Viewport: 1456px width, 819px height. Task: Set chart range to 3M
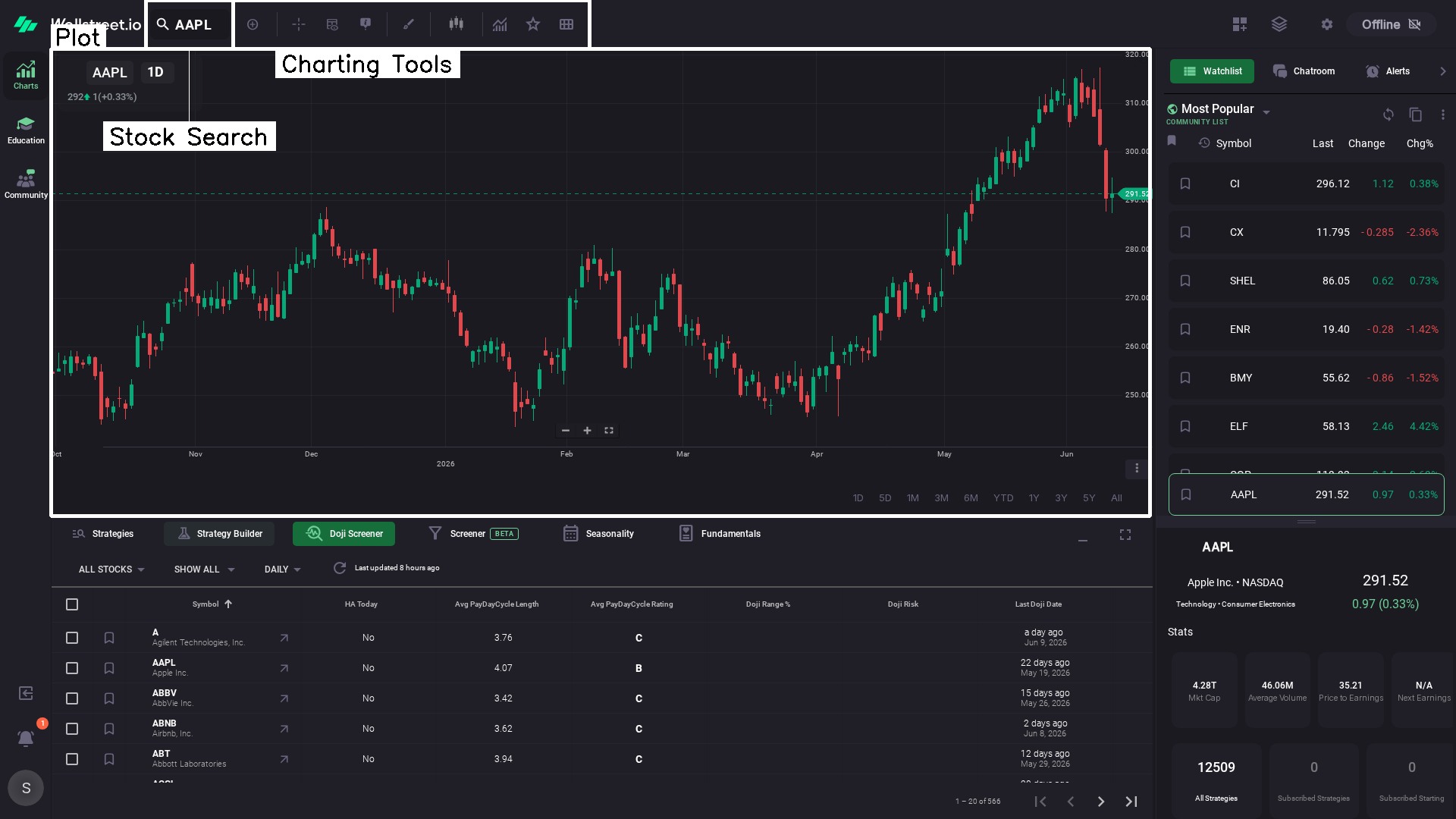tap(941, 498)
